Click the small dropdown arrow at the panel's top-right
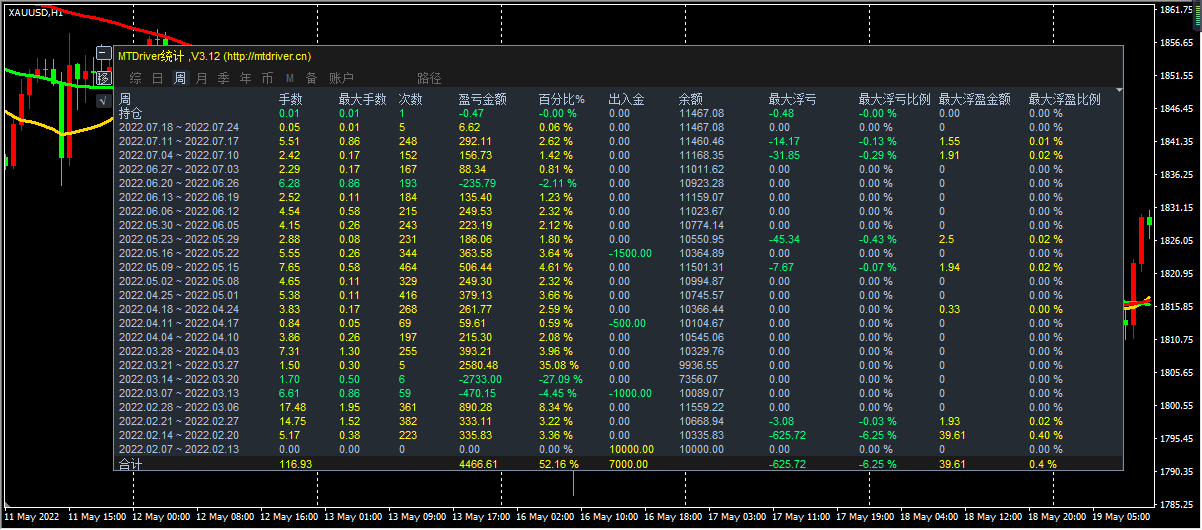1202x530 pixels. [1118, 90]
